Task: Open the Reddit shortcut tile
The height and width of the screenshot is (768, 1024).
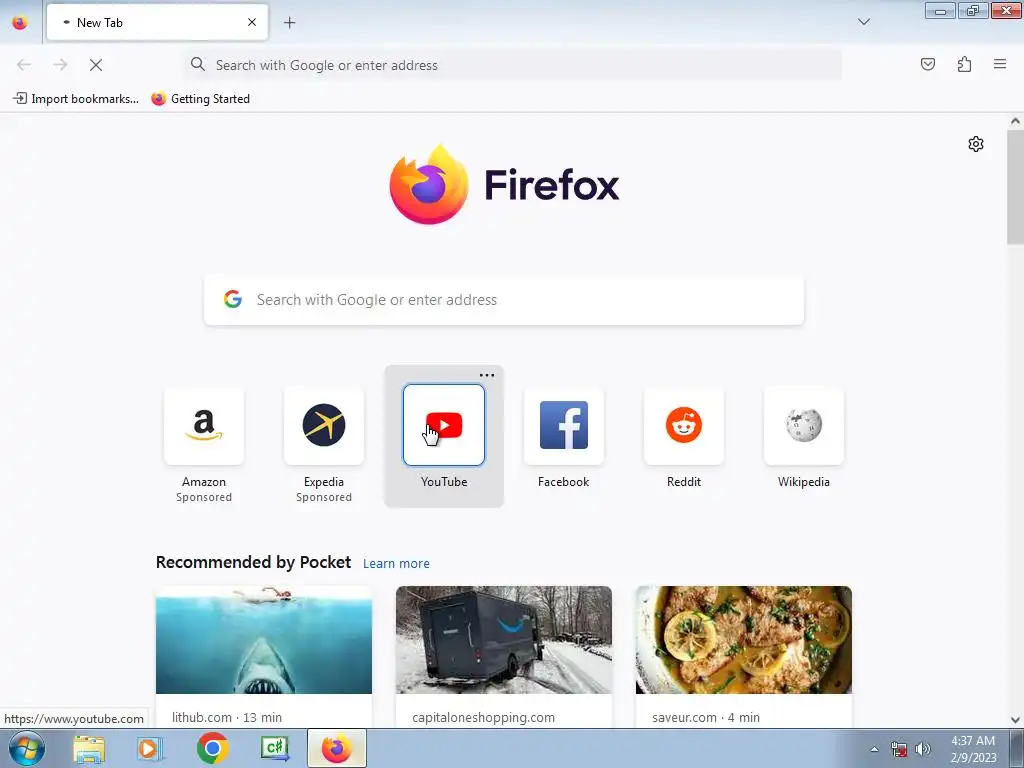Action: pos(684,425)
